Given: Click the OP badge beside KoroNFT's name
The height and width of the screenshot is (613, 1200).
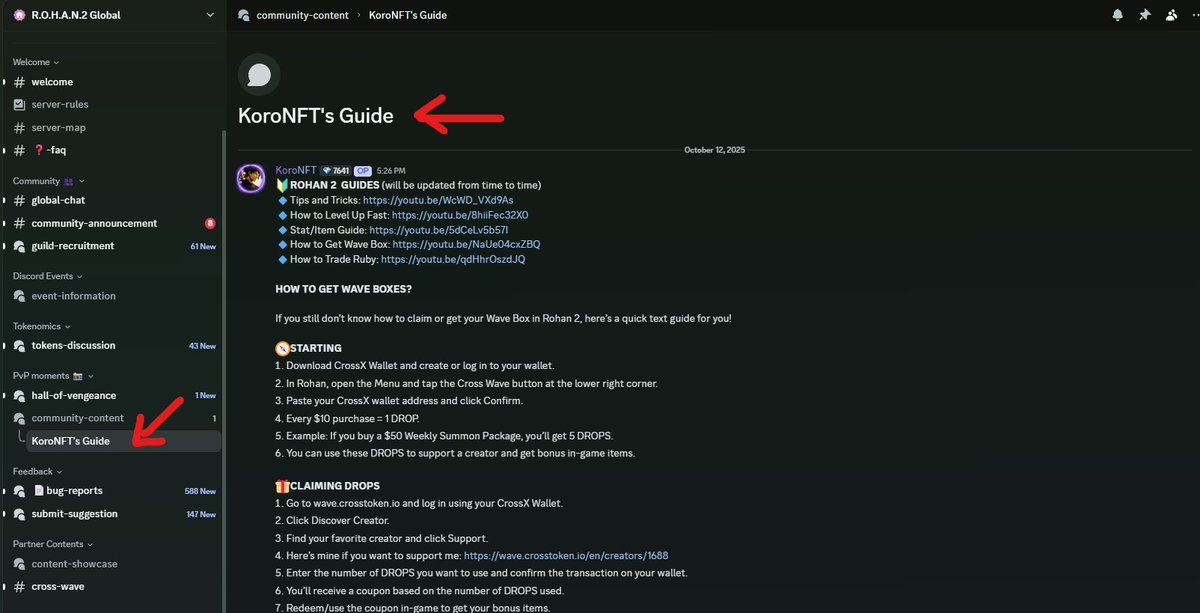Looking at the screenshot, I should [x=363, y=170].
